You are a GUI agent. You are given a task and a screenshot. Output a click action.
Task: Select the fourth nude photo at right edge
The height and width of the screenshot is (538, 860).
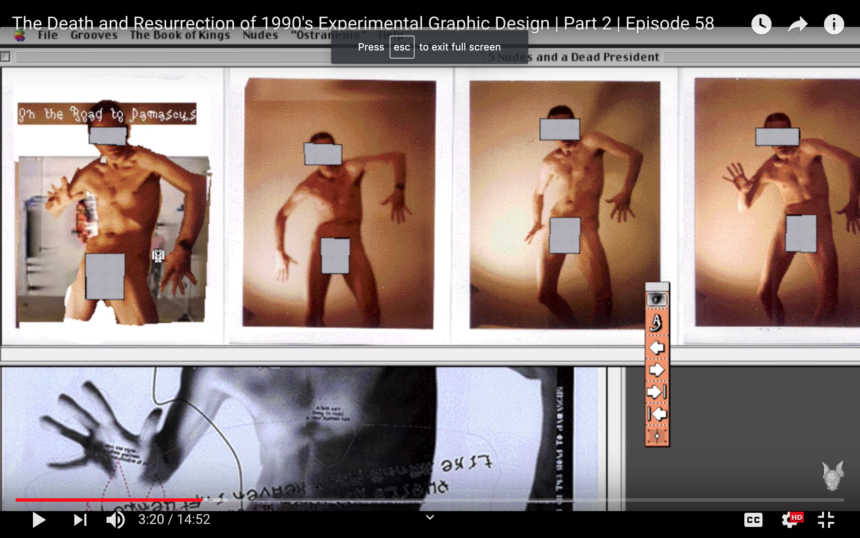click(777, 203)
